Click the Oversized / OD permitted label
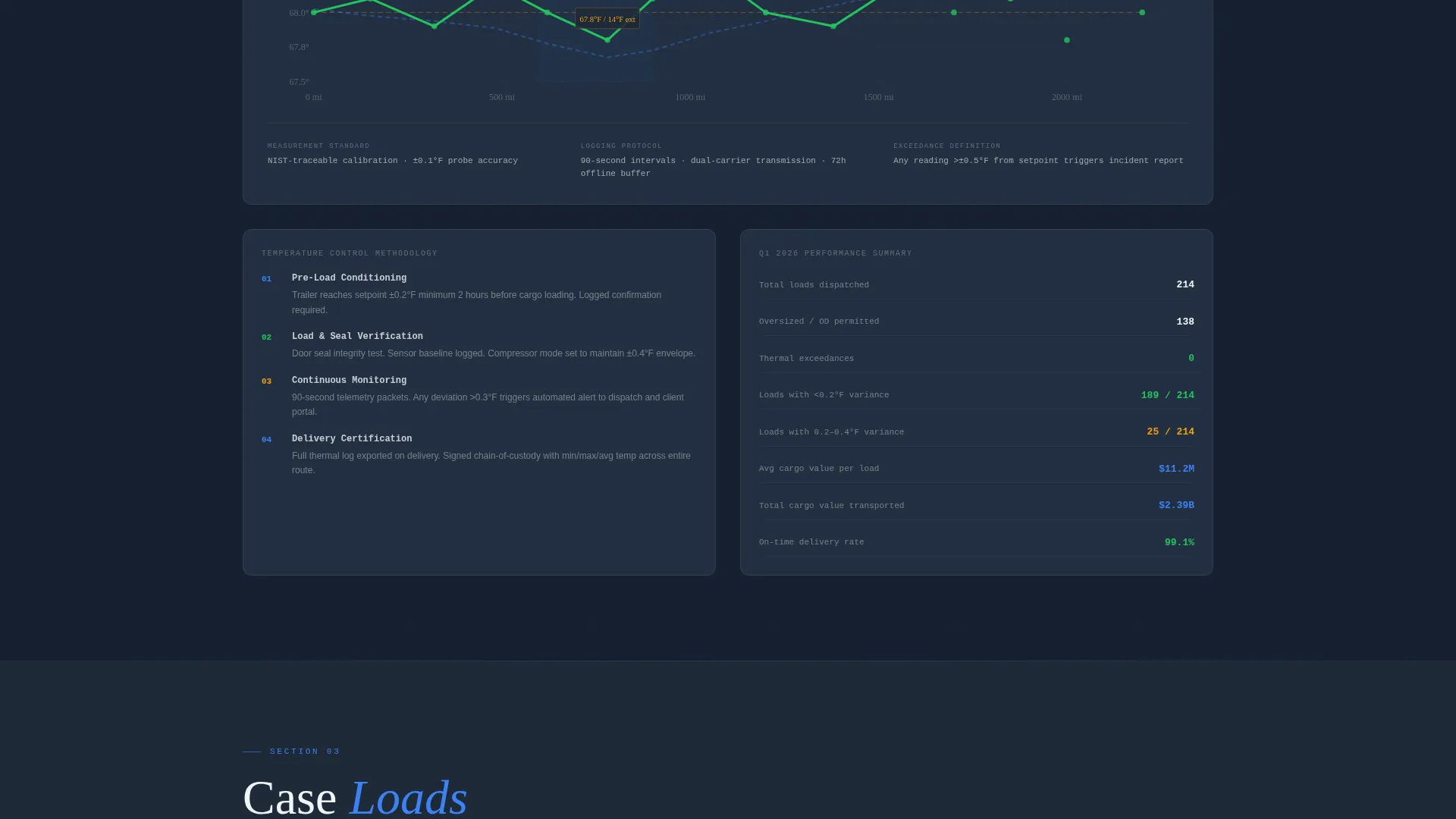 click(x=819, y=322)
